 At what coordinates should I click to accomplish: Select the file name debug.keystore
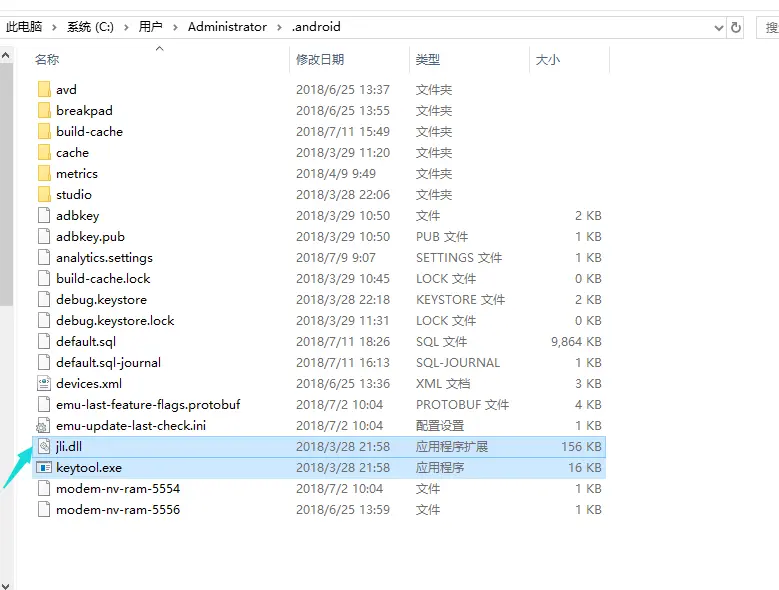(101, 300)
